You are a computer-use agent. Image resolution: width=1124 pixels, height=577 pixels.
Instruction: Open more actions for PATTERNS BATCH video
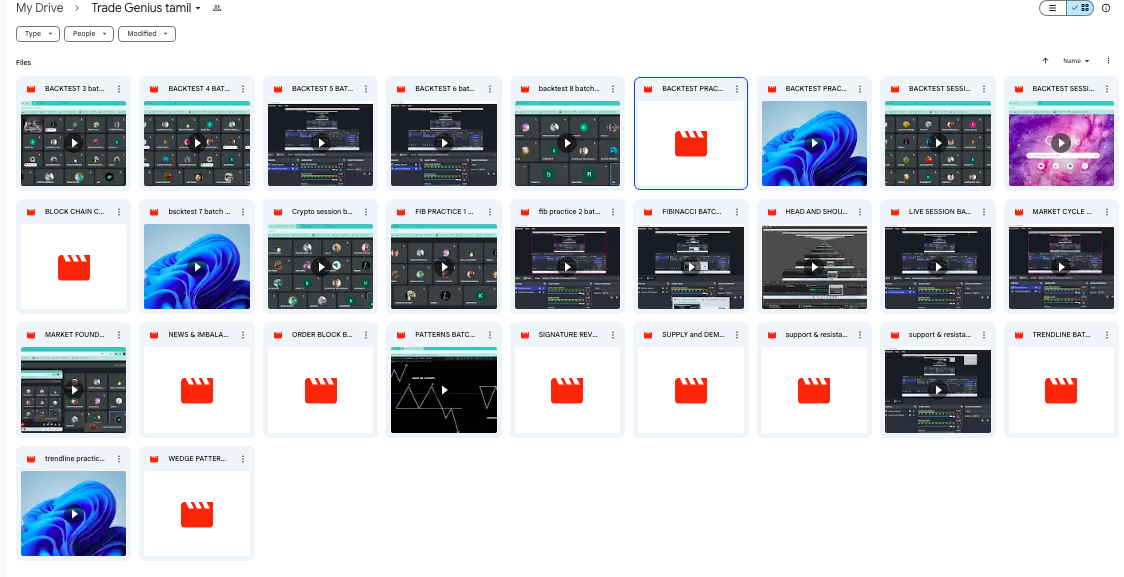coord(490,335)
